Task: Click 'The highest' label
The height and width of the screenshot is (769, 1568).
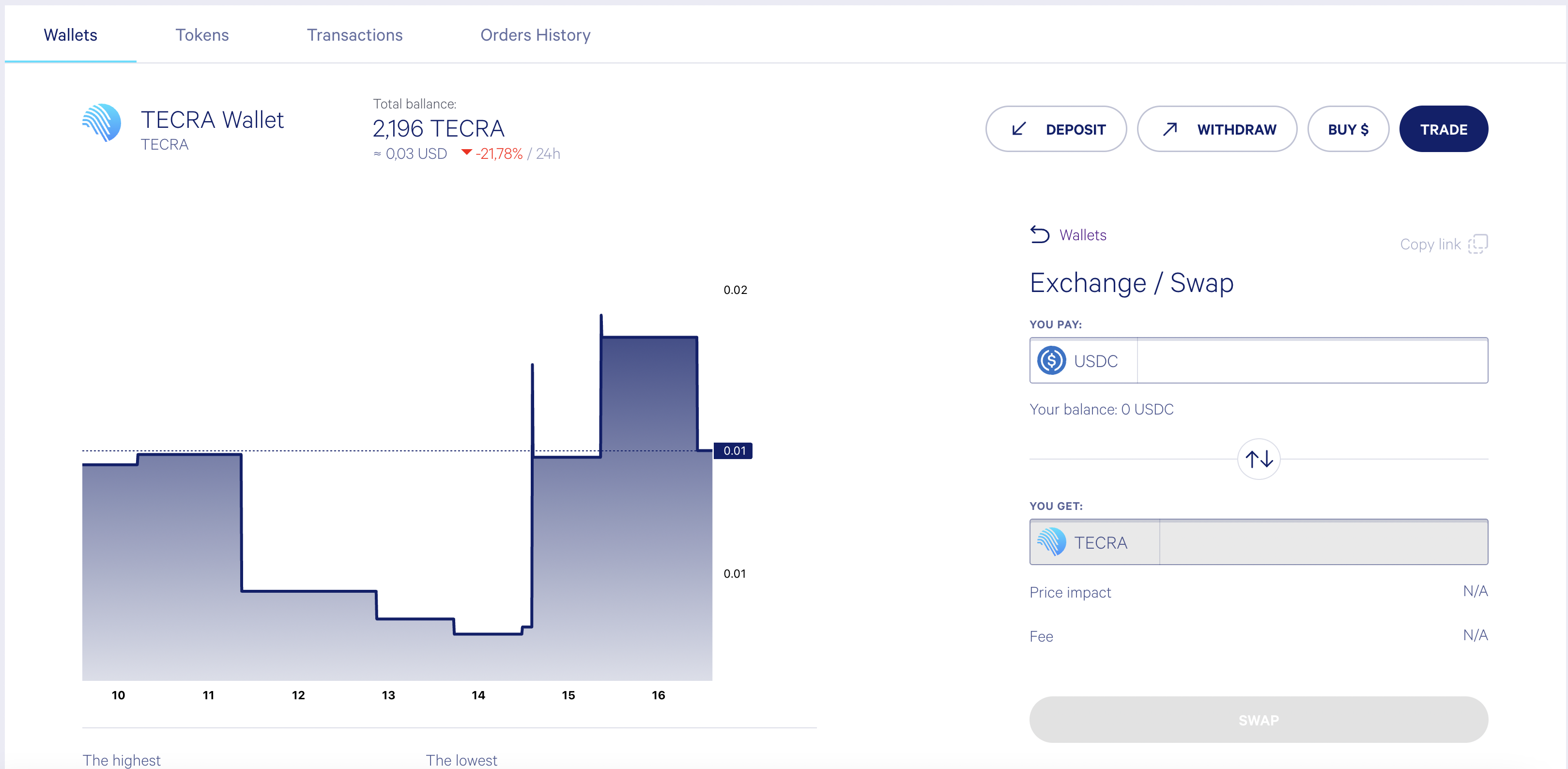Action: point(122,760)
